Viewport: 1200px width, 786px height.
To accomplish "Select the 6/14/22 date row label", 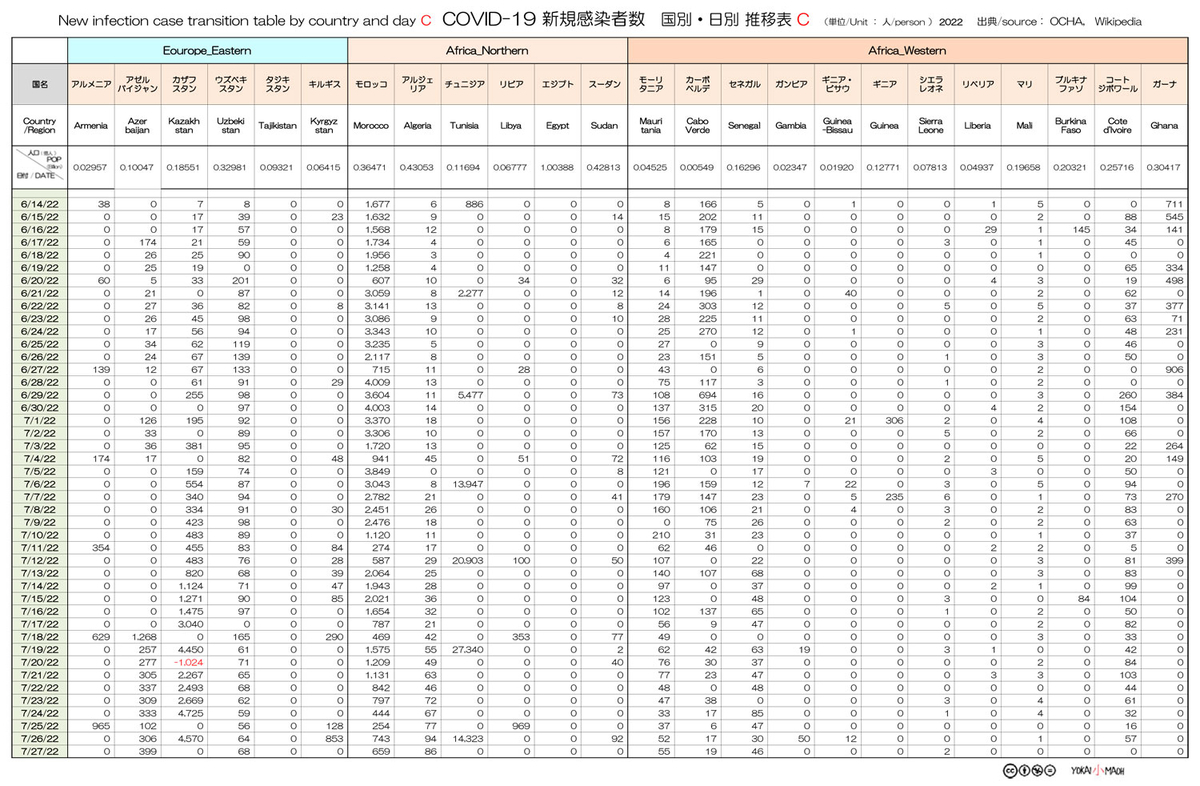I will point(39,203).
